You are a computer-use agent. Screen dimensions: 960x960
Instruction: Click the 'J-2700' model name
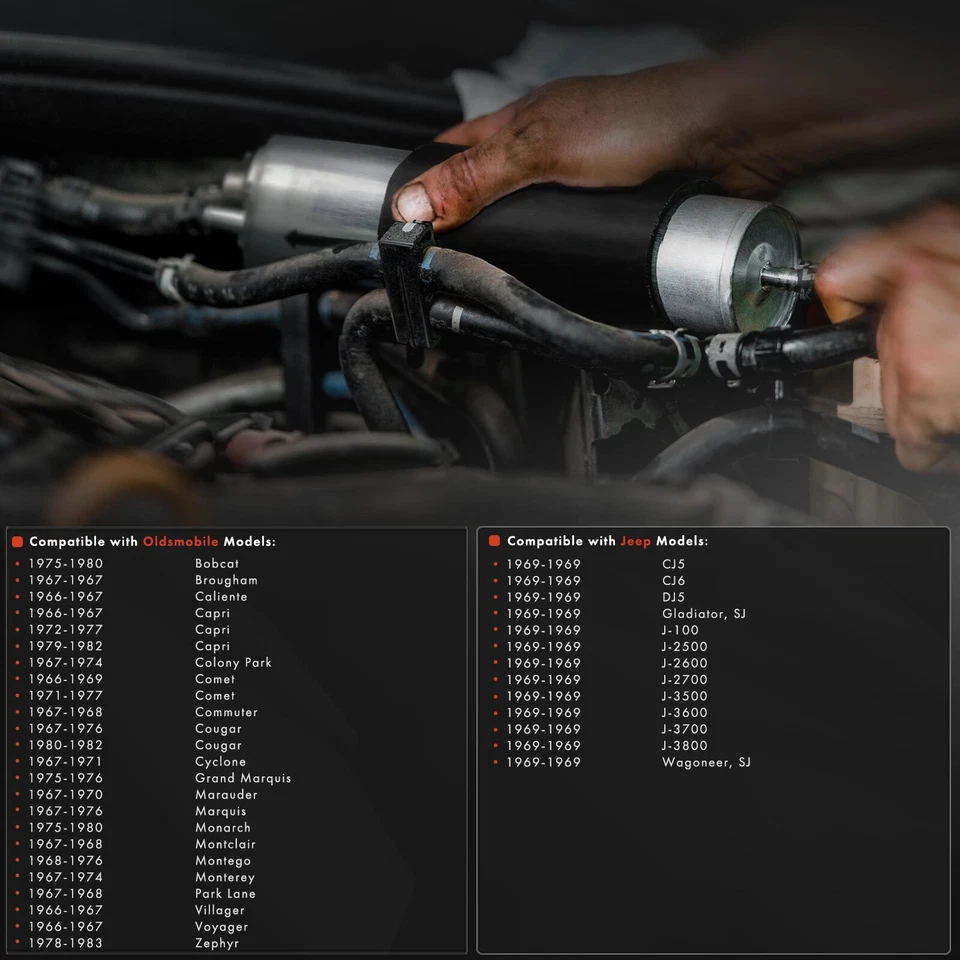tap(684, 680)
